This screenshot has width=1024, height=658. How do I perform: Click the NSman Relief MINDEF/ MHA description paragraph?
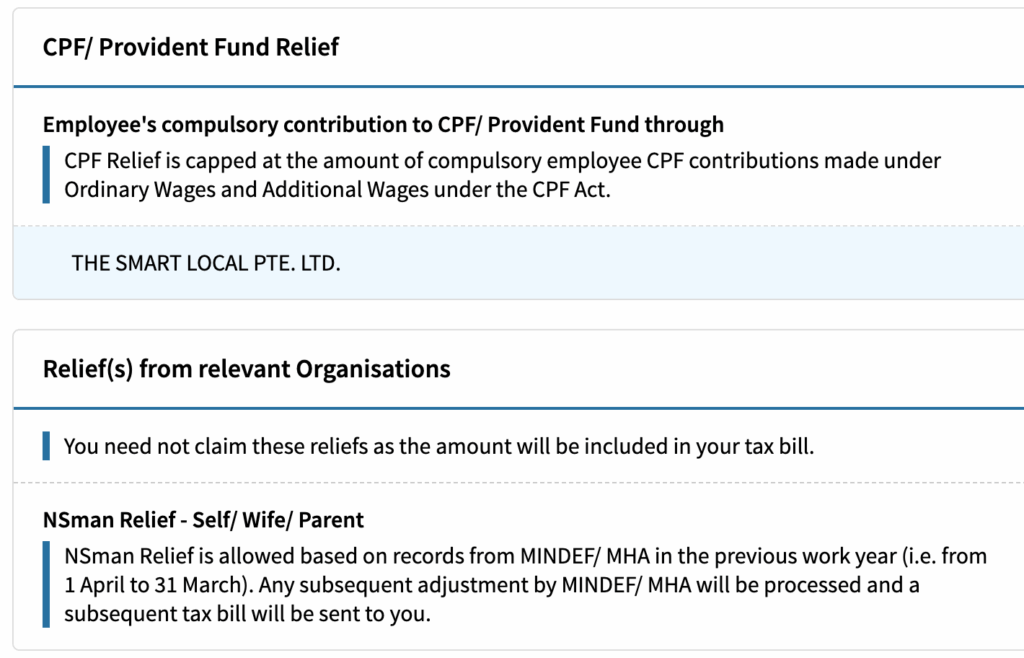click(x=525, y=584)
